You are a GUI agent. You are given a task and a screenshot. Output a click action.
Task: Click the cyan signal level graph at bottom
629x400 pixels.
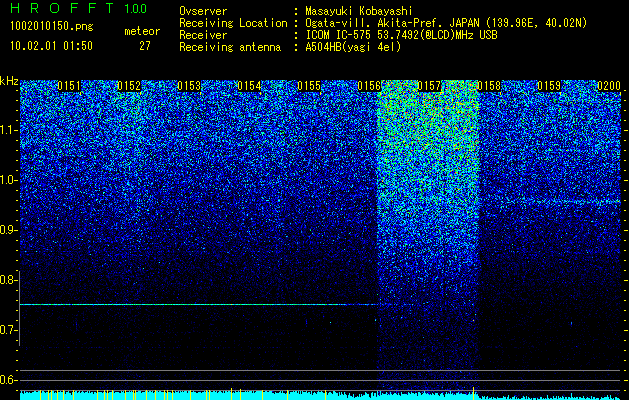pos(321,395)
